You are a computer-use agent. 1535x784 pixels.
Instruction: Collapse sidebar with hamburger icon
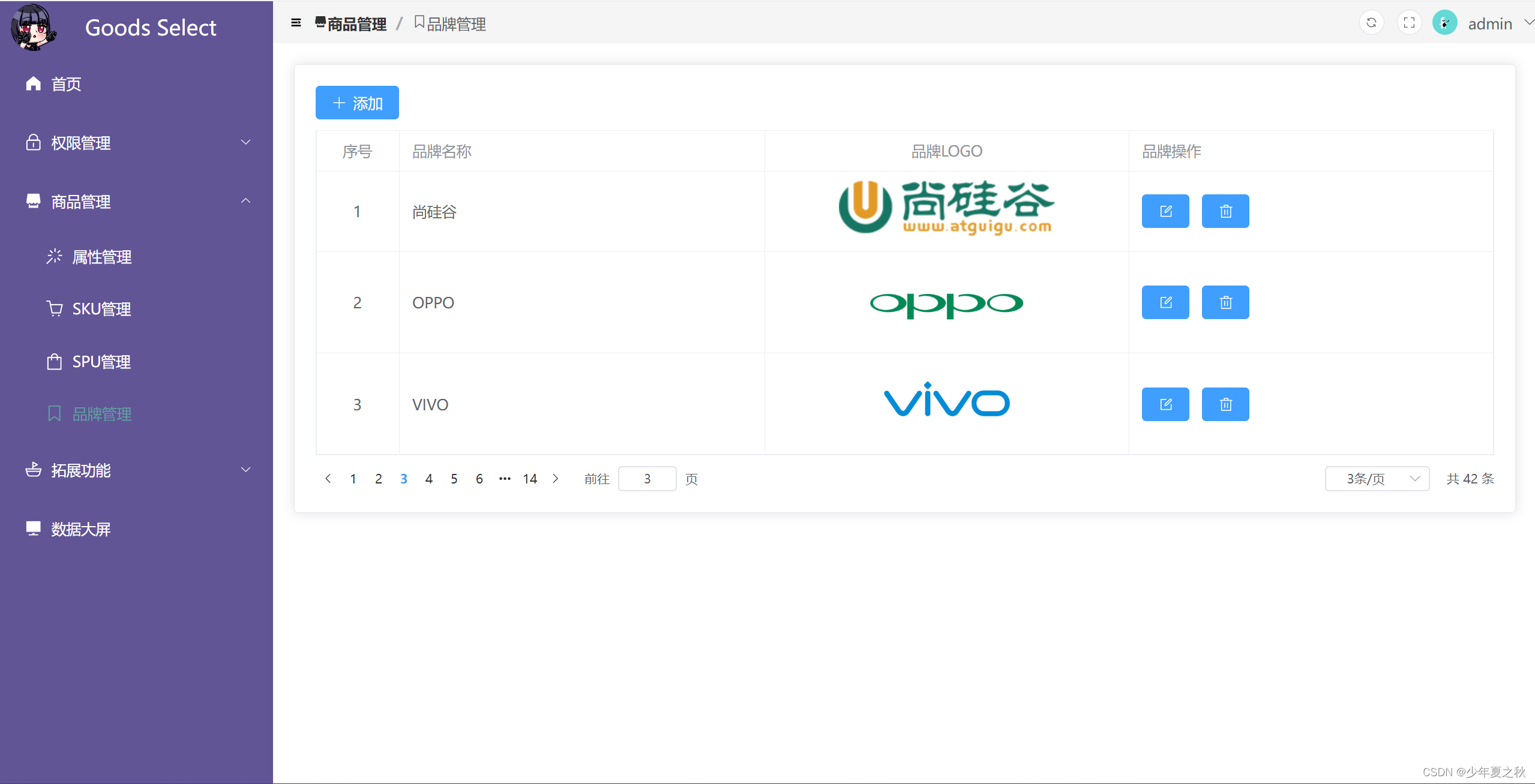[296, 23]
